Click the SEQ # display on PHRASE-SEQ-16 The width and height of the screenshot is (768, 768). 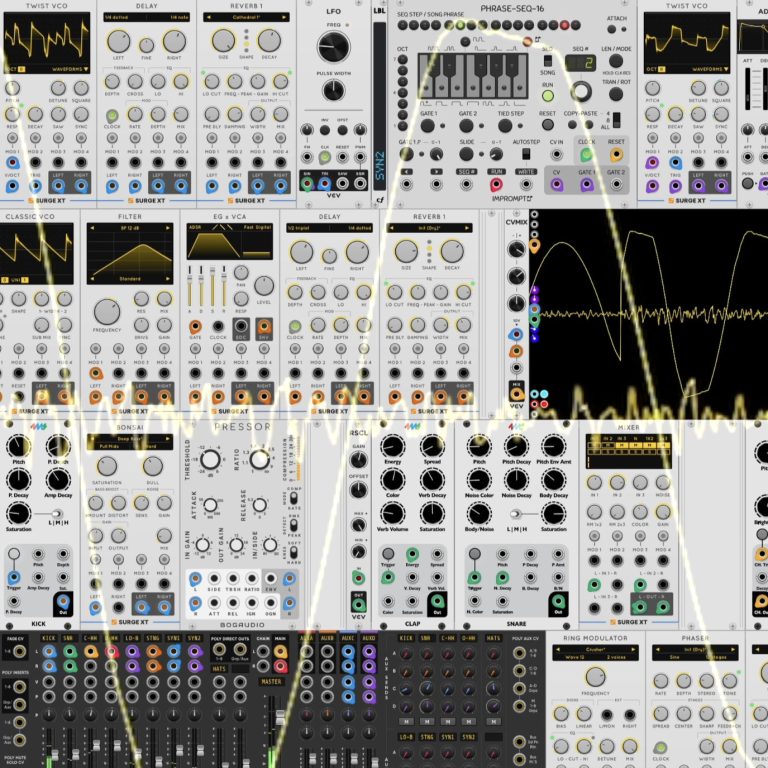(581, 63)
